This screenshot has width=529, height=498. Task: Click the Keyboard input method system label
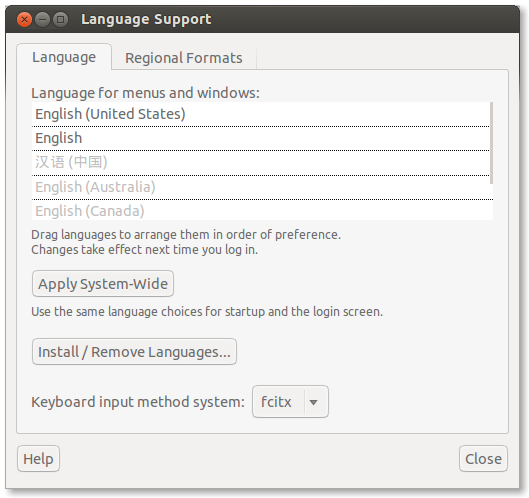click(x=138, y=402)
